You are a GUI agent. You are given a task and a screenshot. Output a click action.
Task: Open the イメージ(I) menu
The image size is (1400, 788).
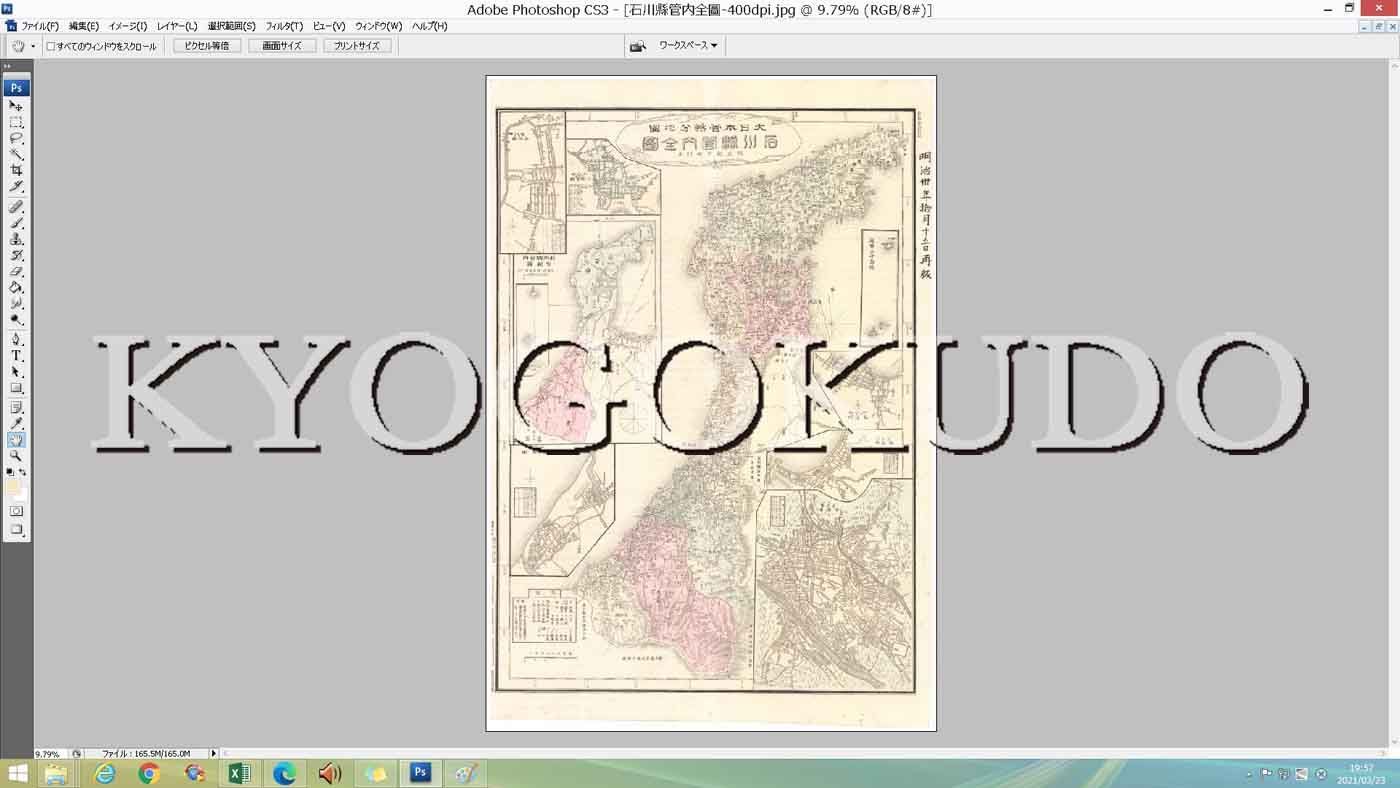(x=128, y=26)
